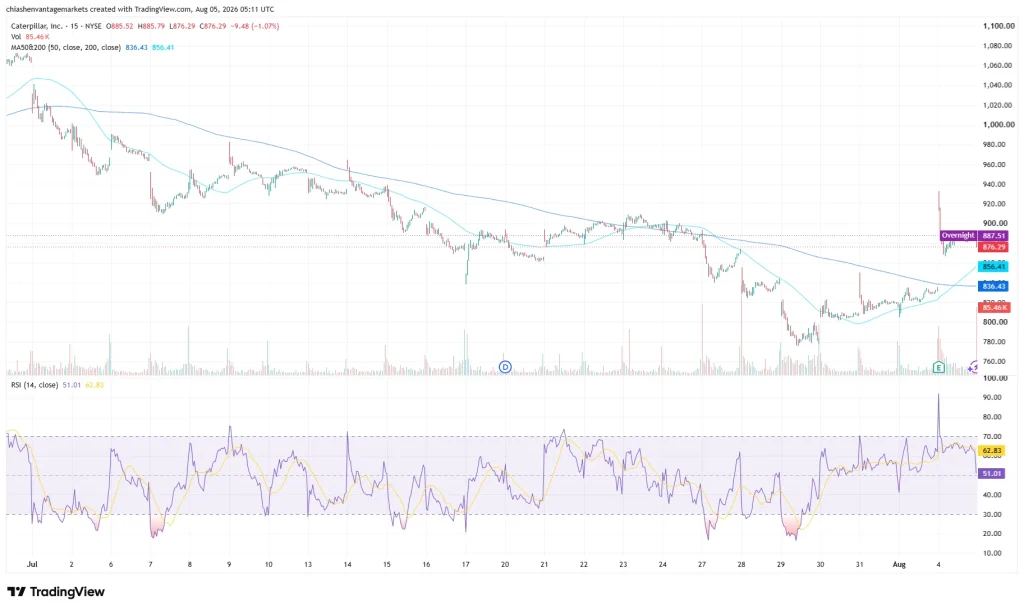The image size is (1024, 610).
Task: Click the H885.79 high value
Action: 152,26
